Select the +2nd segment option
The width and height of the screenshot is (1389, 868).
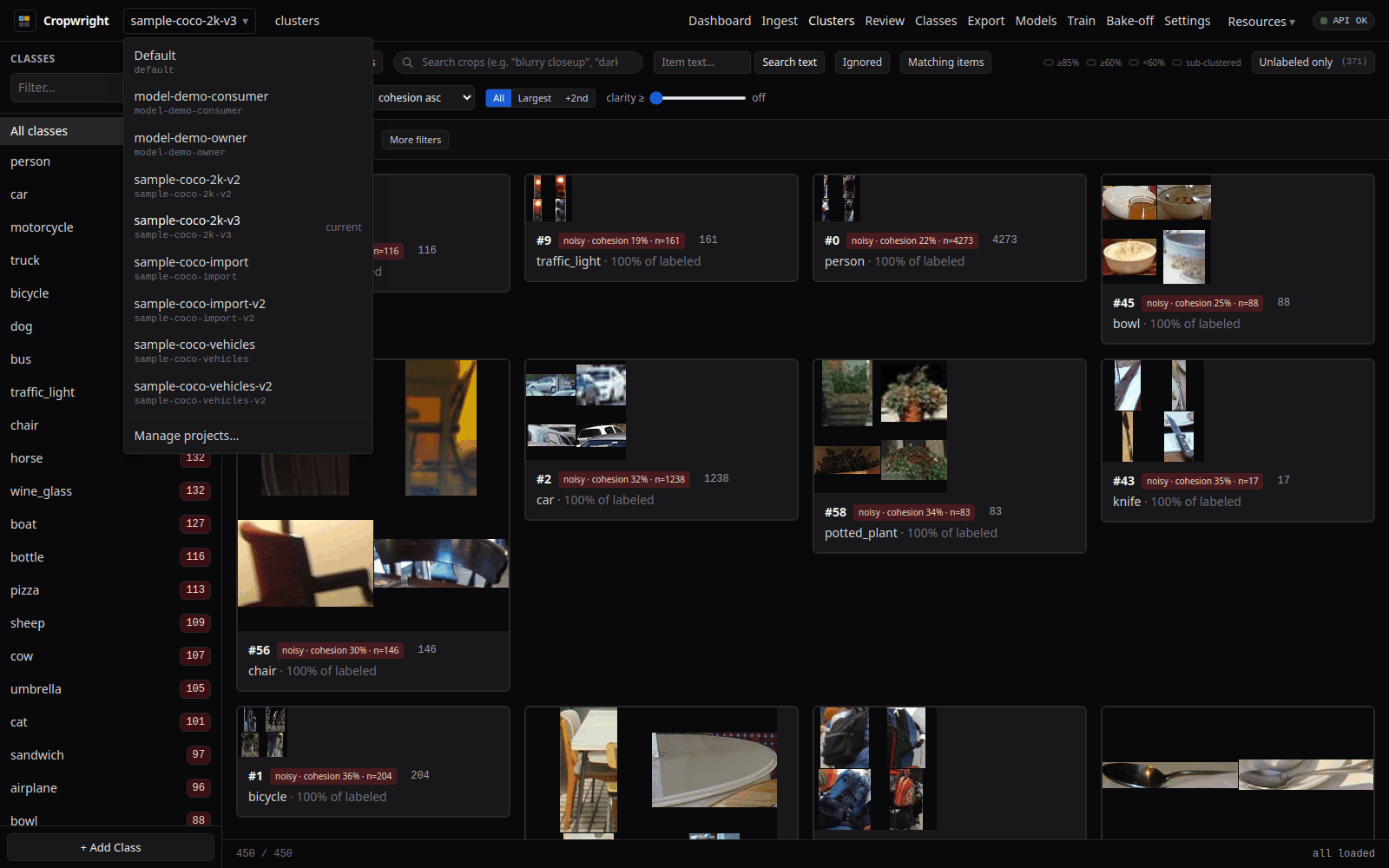coord(576,98)
